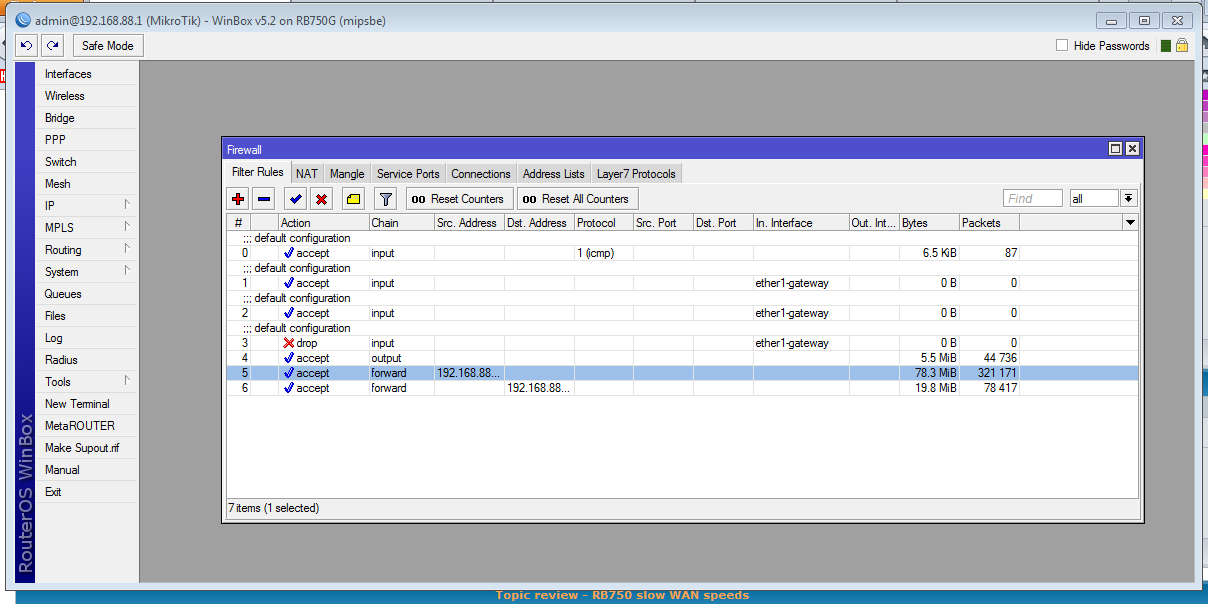The image size is (1208, 604).
Task: Click the yellow Comment icon
Action: coord(353,199)
